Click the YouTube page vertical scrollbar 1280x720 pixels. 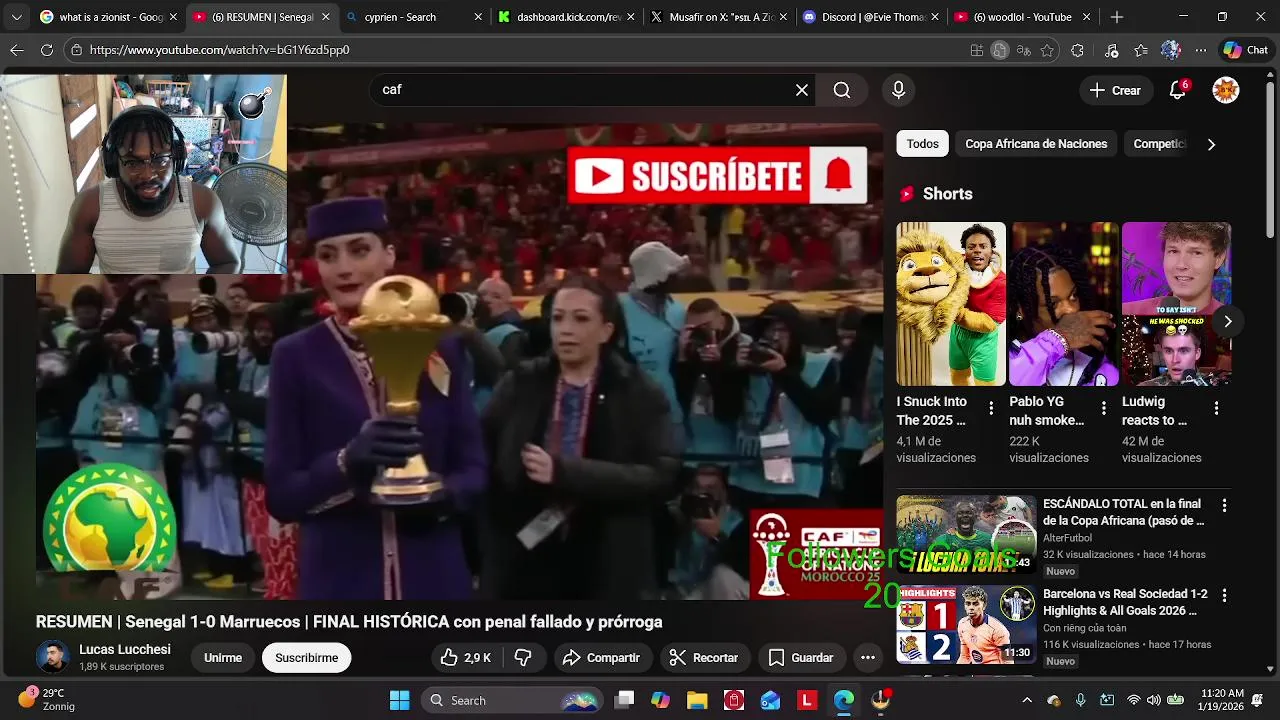1271,160
